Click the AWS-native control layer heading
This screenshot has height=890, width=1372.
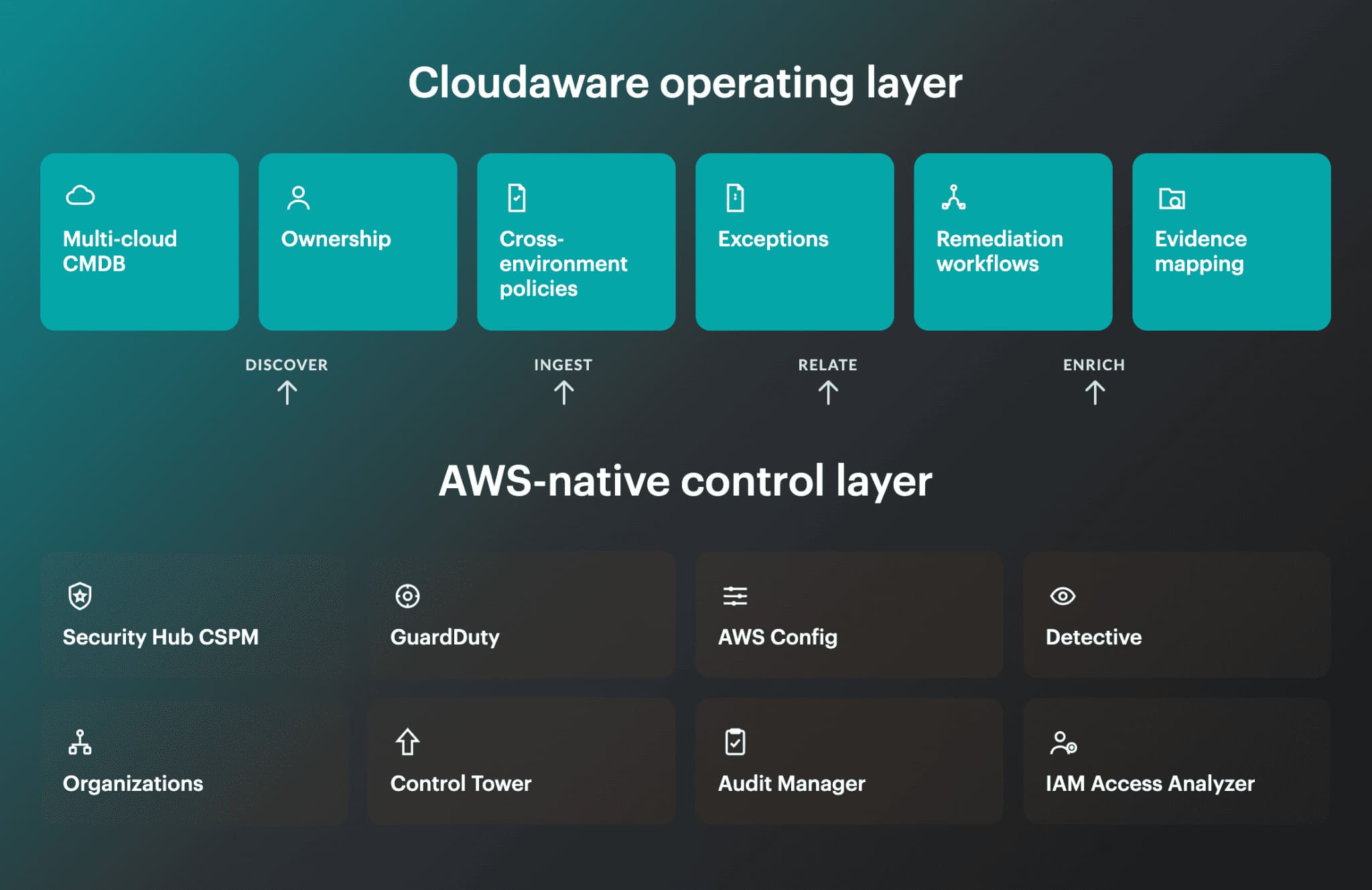coord(685,481)
